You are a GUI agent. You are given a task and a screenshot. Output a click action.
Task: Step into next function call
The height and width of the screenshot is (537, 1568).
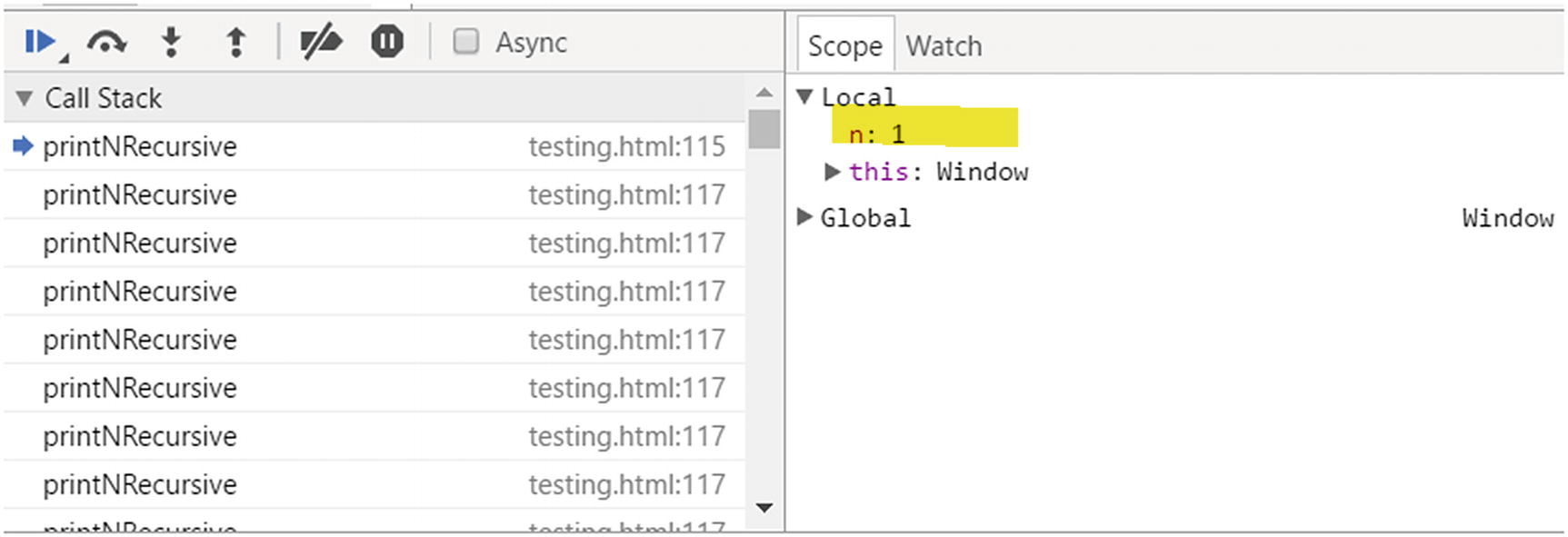pos(171,42)
